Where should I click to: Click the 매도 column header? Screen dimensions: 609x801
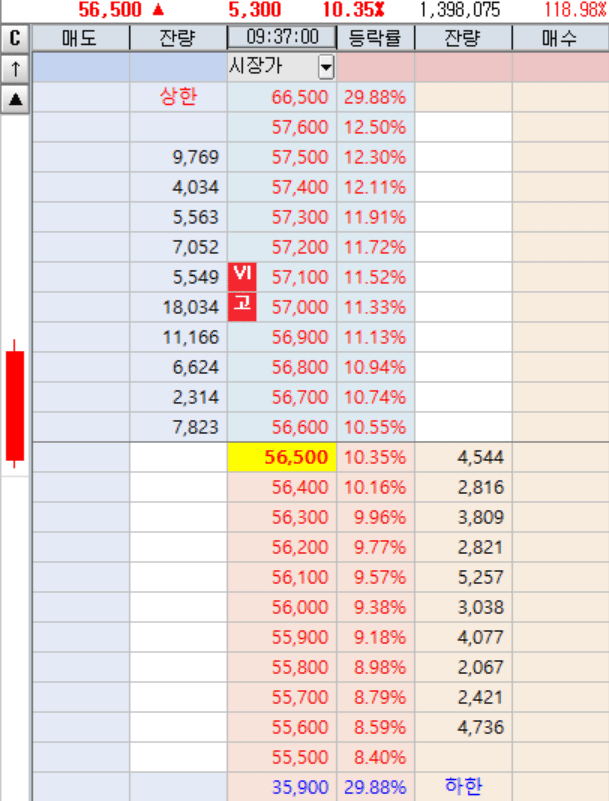pyautogui.click(x=80, y=38)
